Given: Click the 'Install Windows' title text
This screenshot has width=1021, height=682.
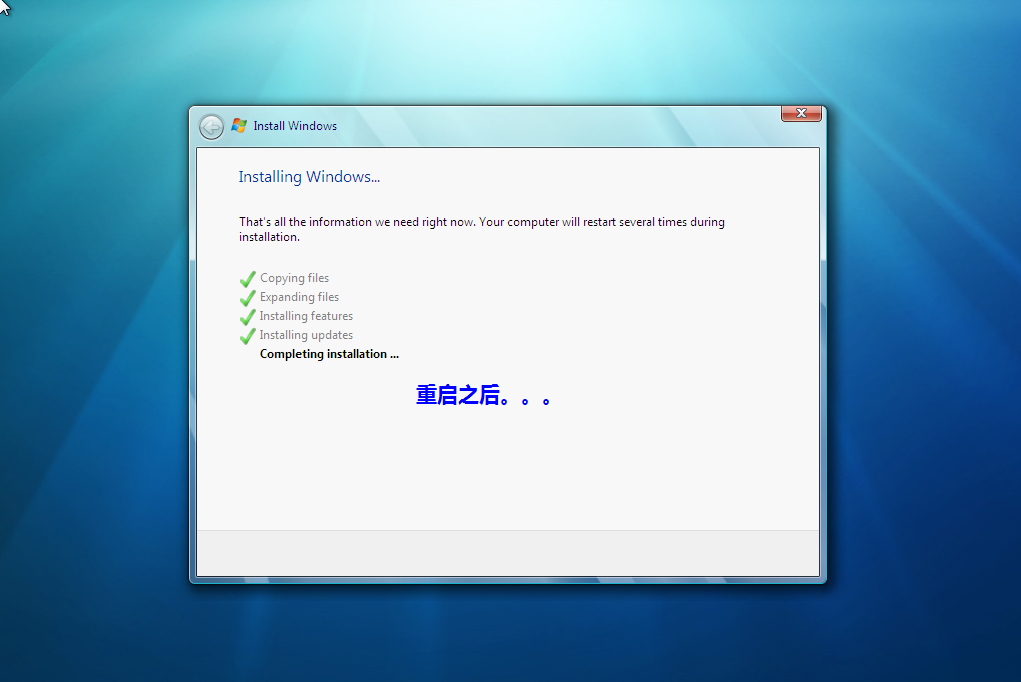Looking at the screenshot, I should [295, 126].
